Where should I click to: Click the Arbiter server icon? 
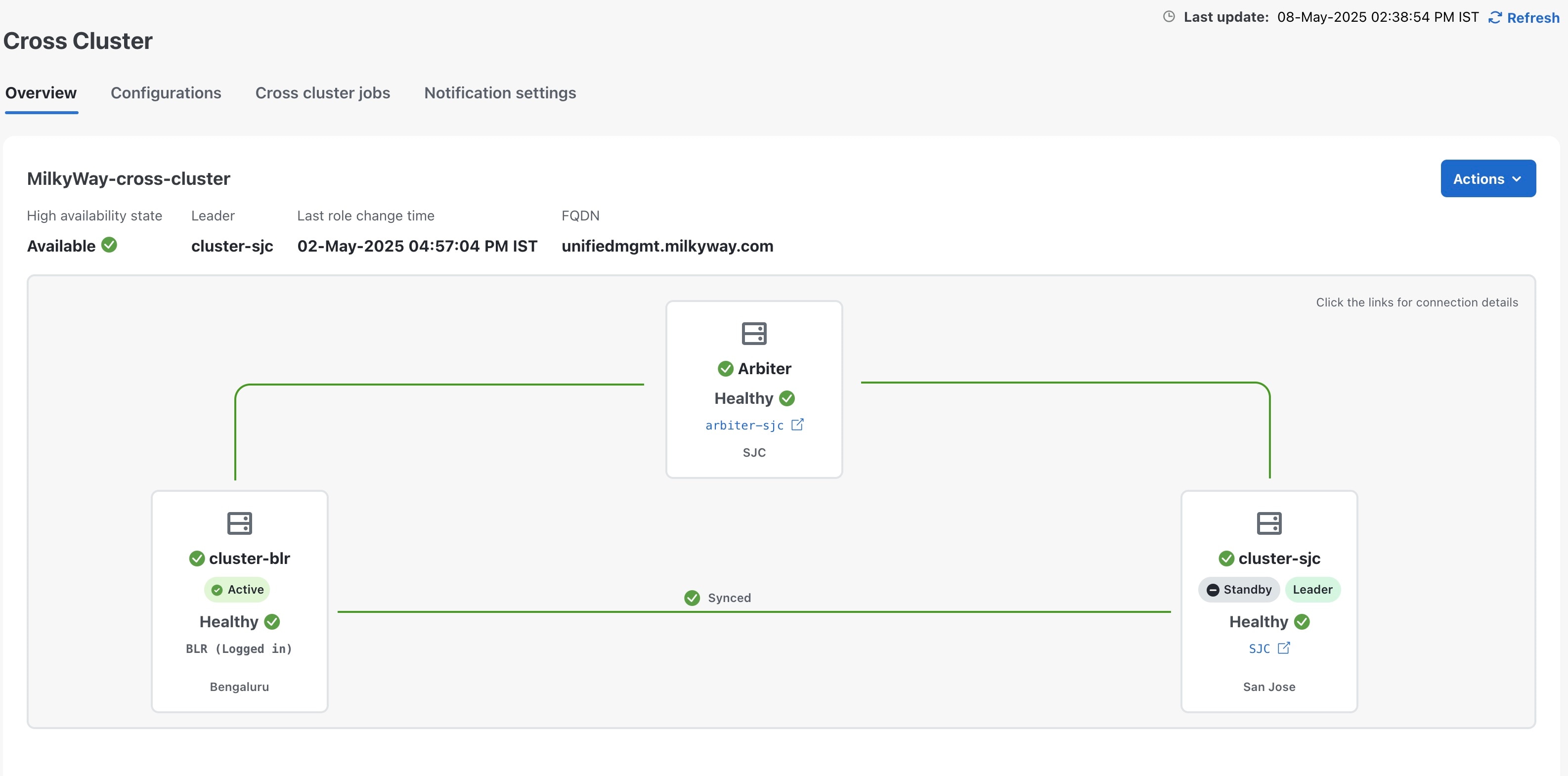pos(754,334)
